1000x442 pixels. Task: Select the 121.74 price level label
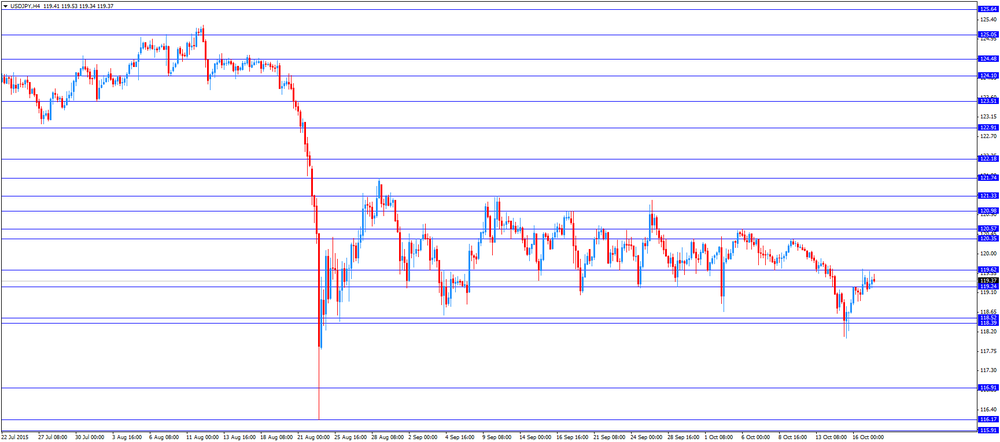(988, 178)
